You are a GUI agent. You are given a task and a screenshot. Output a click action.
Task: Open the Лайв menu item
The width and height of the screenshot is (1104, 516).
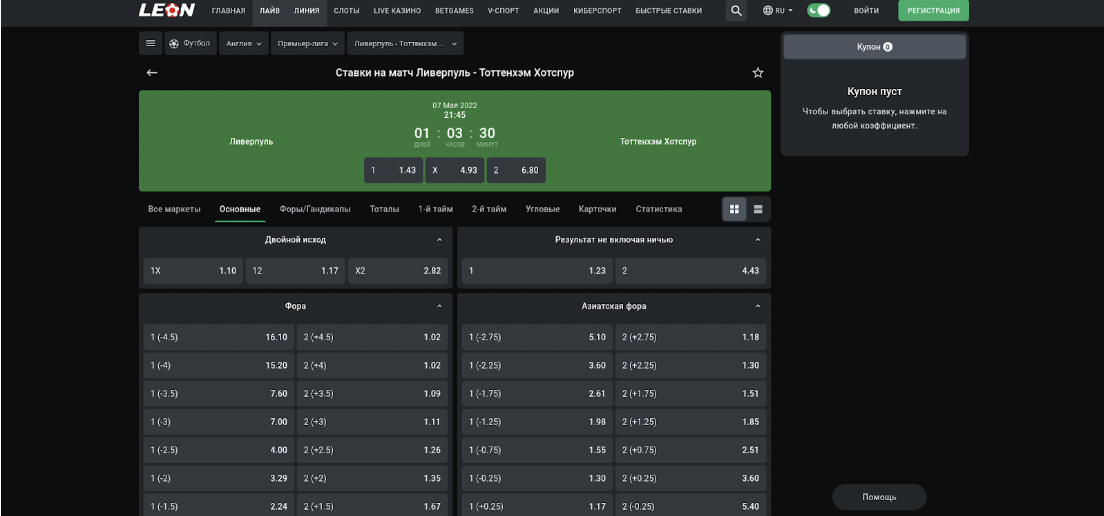click(269, 11)
